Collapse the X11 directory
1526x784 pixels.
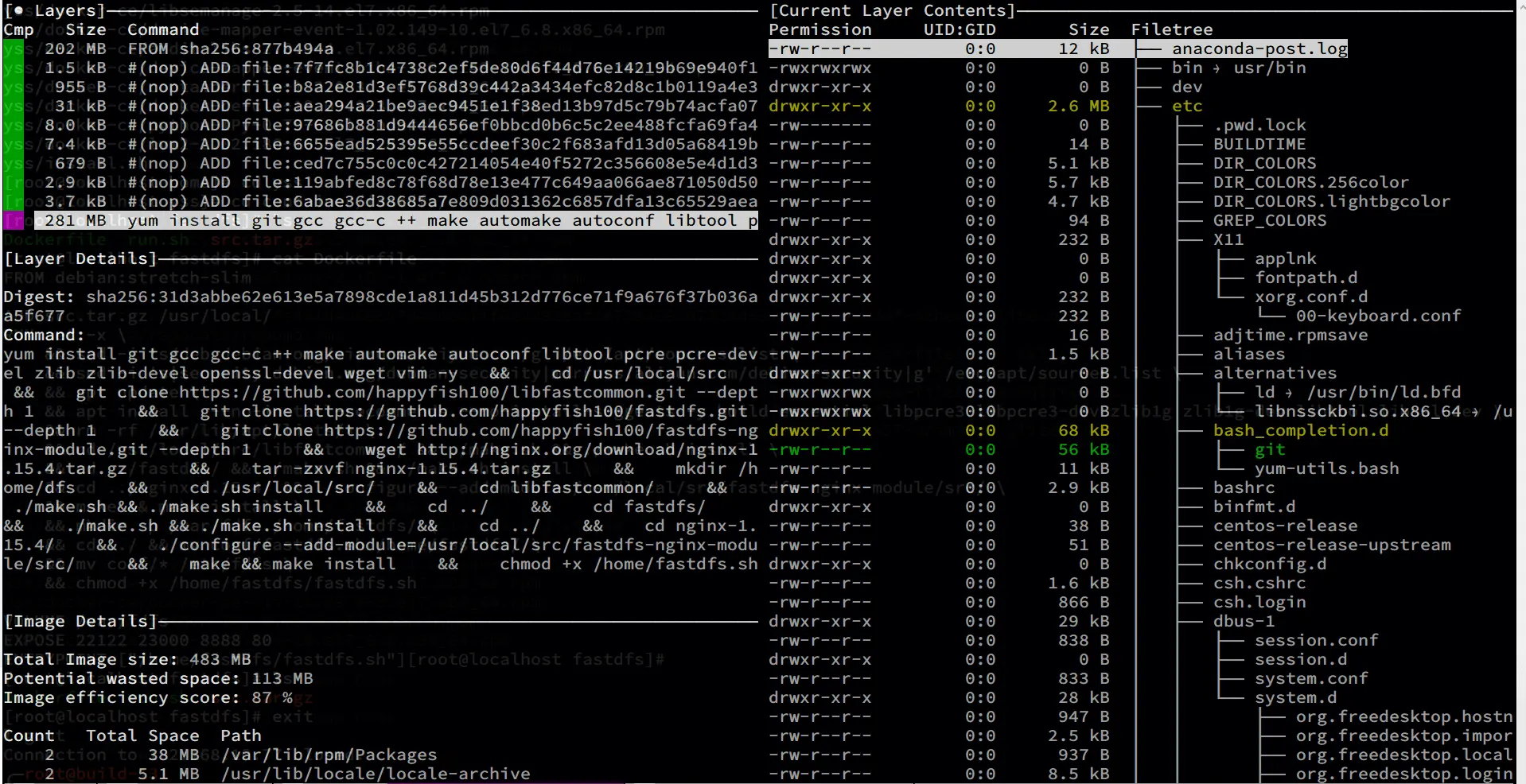(x=1228, y=239)
